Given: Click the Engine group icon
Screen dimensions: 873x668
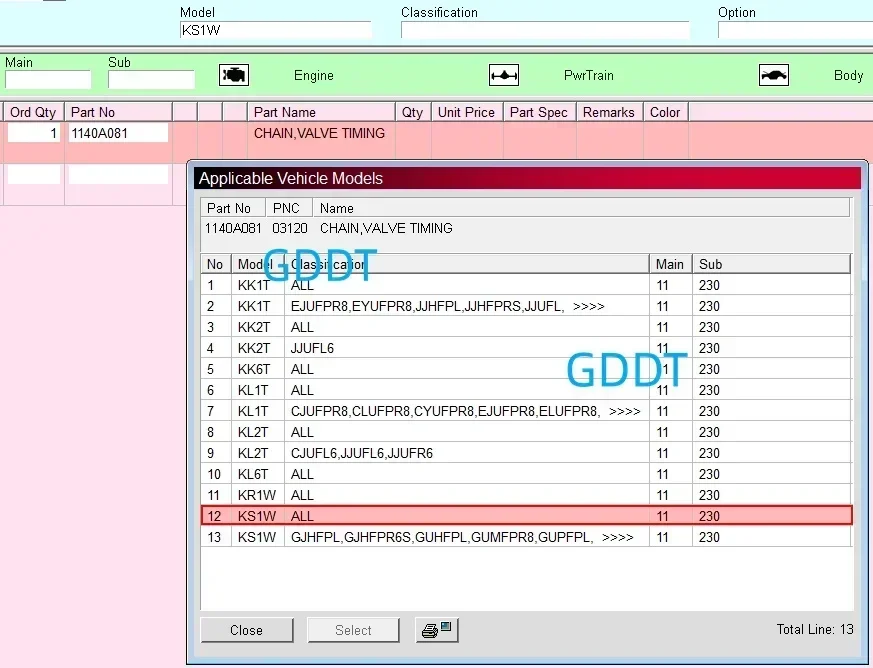Looking at the screenshot, I should tap(234, 75).
